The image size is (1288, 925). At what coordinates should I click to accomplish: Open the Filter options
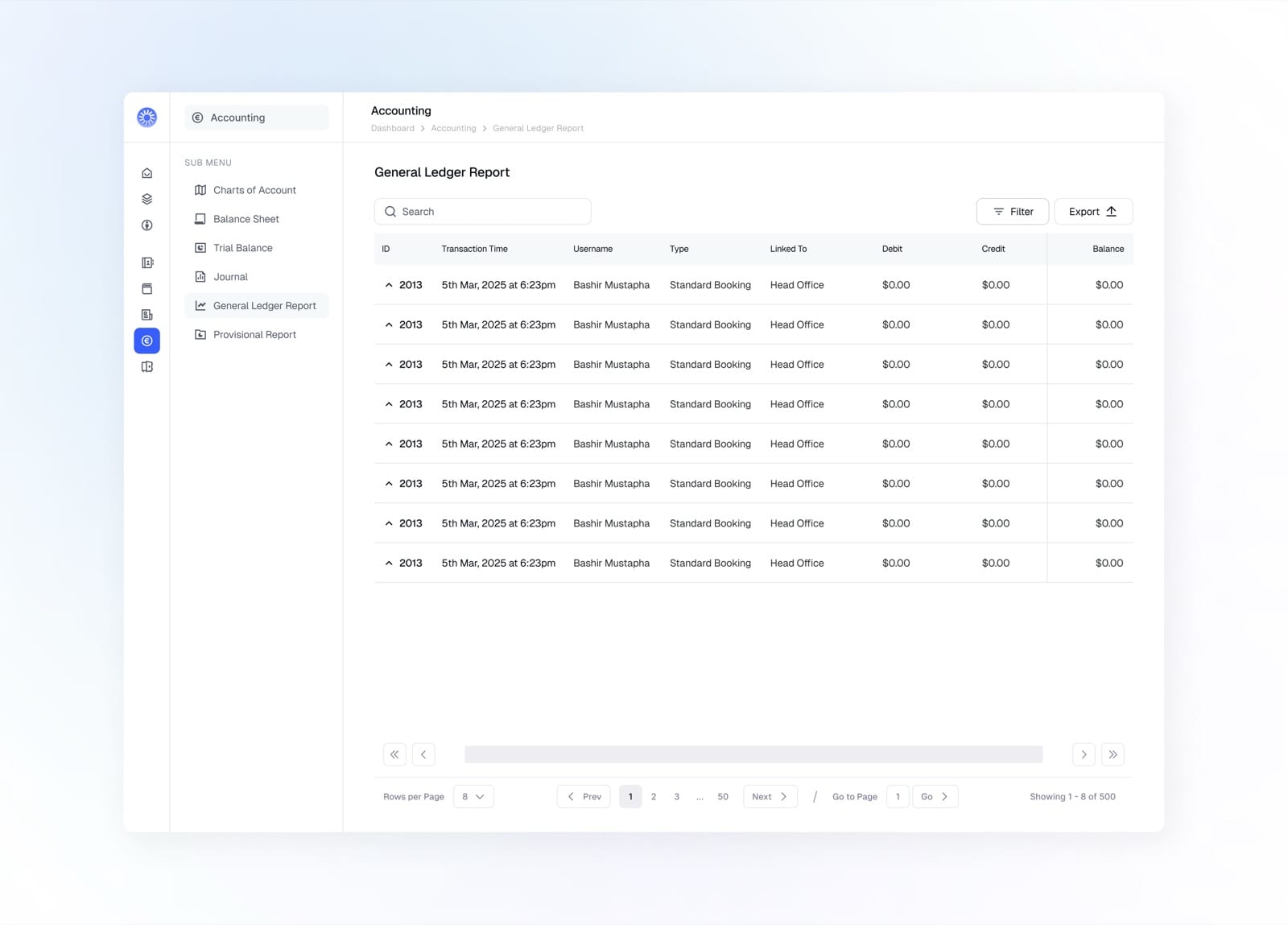tap(1013, 212)
